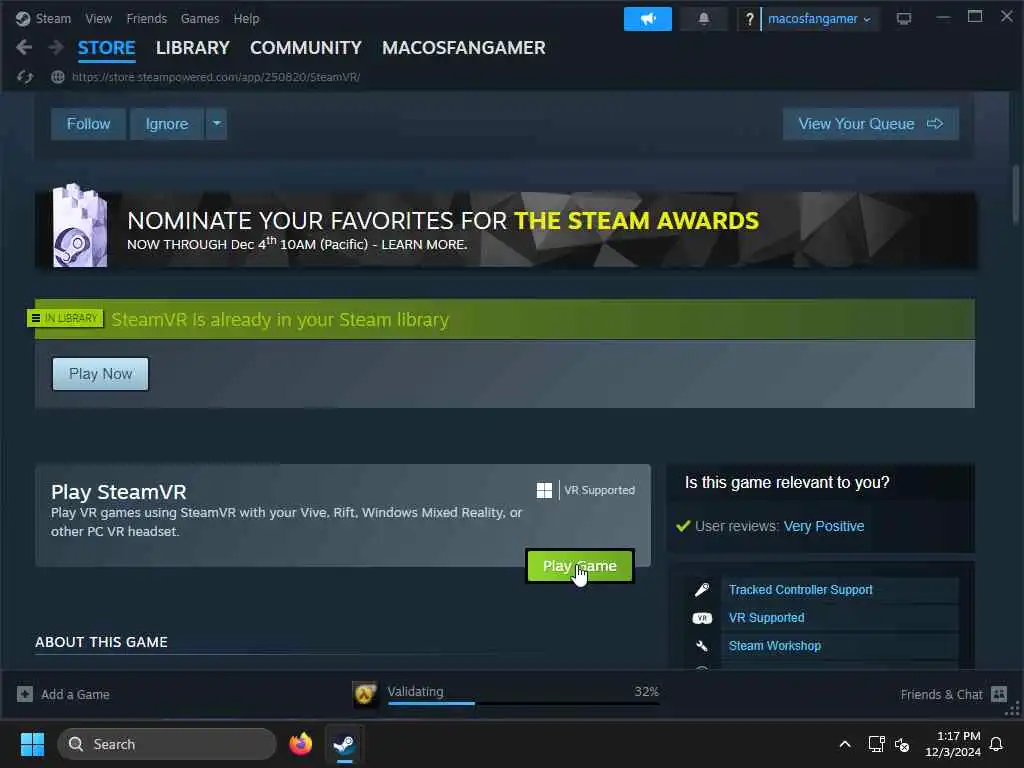
Task: Click the Play SteamVR title text
Action: (118, 492)
